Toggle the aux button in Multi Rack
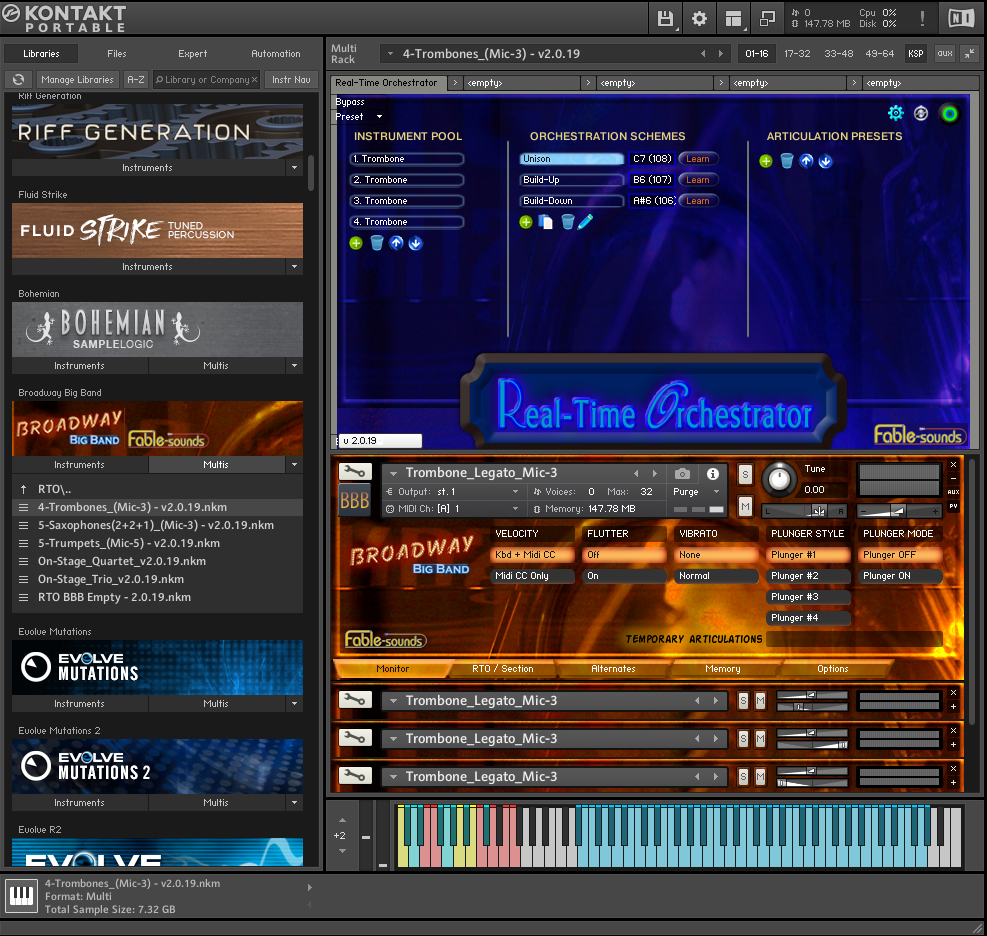 (944, 54)
